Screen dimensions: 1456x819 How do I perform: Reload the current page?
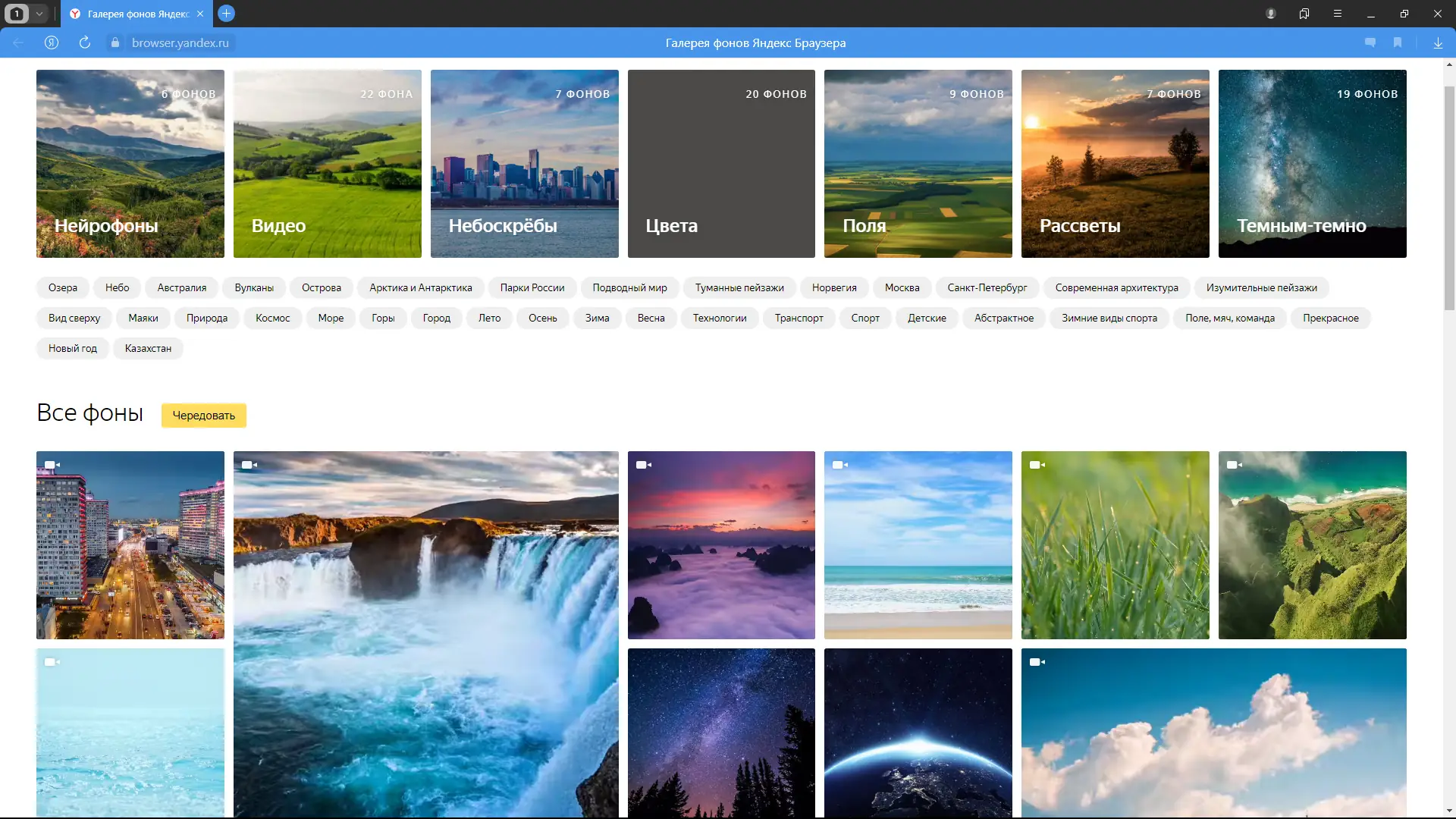point(85,43)
